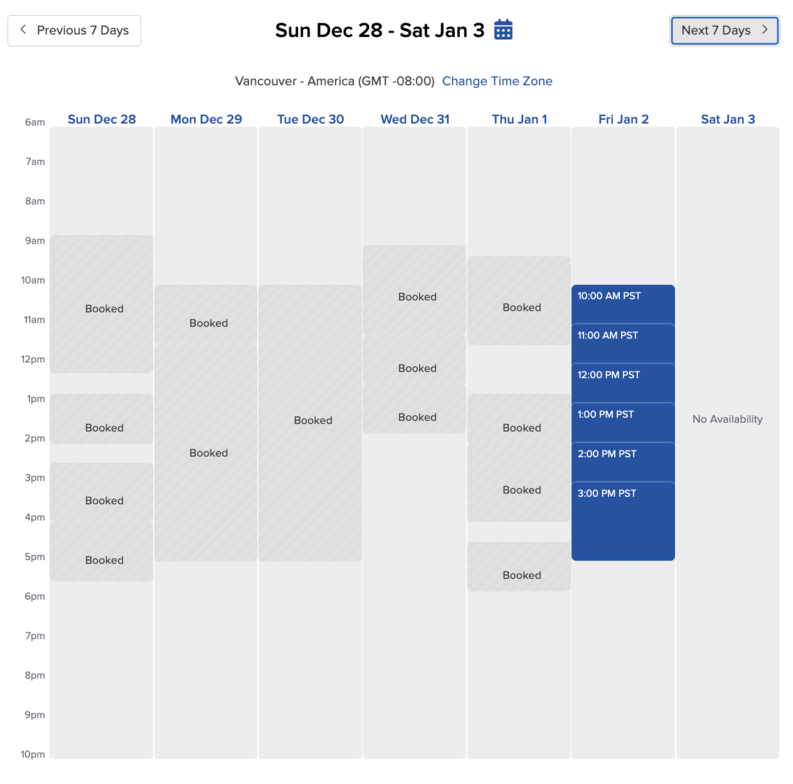Select the 2:00 PM PST slot
The image size is (793, 784).
[623, 462]
